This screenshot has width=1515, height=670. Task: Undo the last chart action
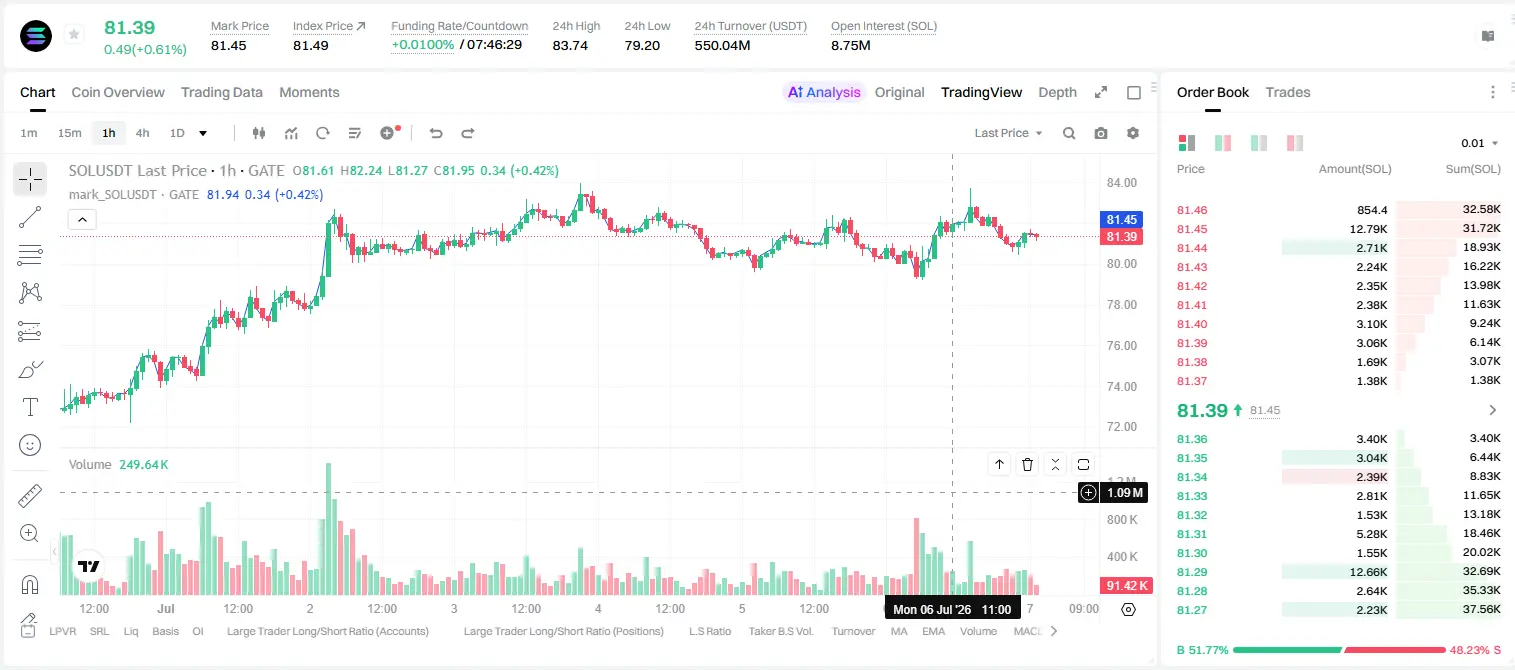[436, 133]
